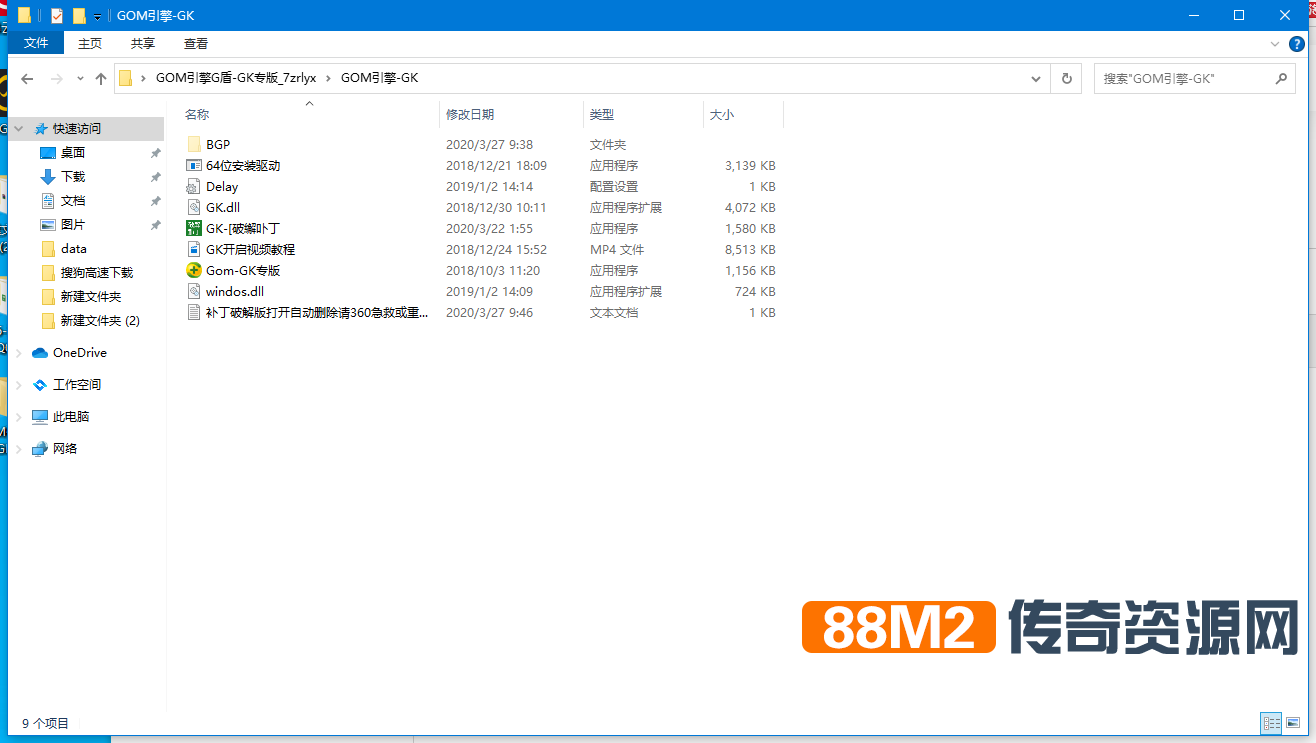Open the Help question mark icon
The image size is (1316, 743).
tap(1297, 44)
